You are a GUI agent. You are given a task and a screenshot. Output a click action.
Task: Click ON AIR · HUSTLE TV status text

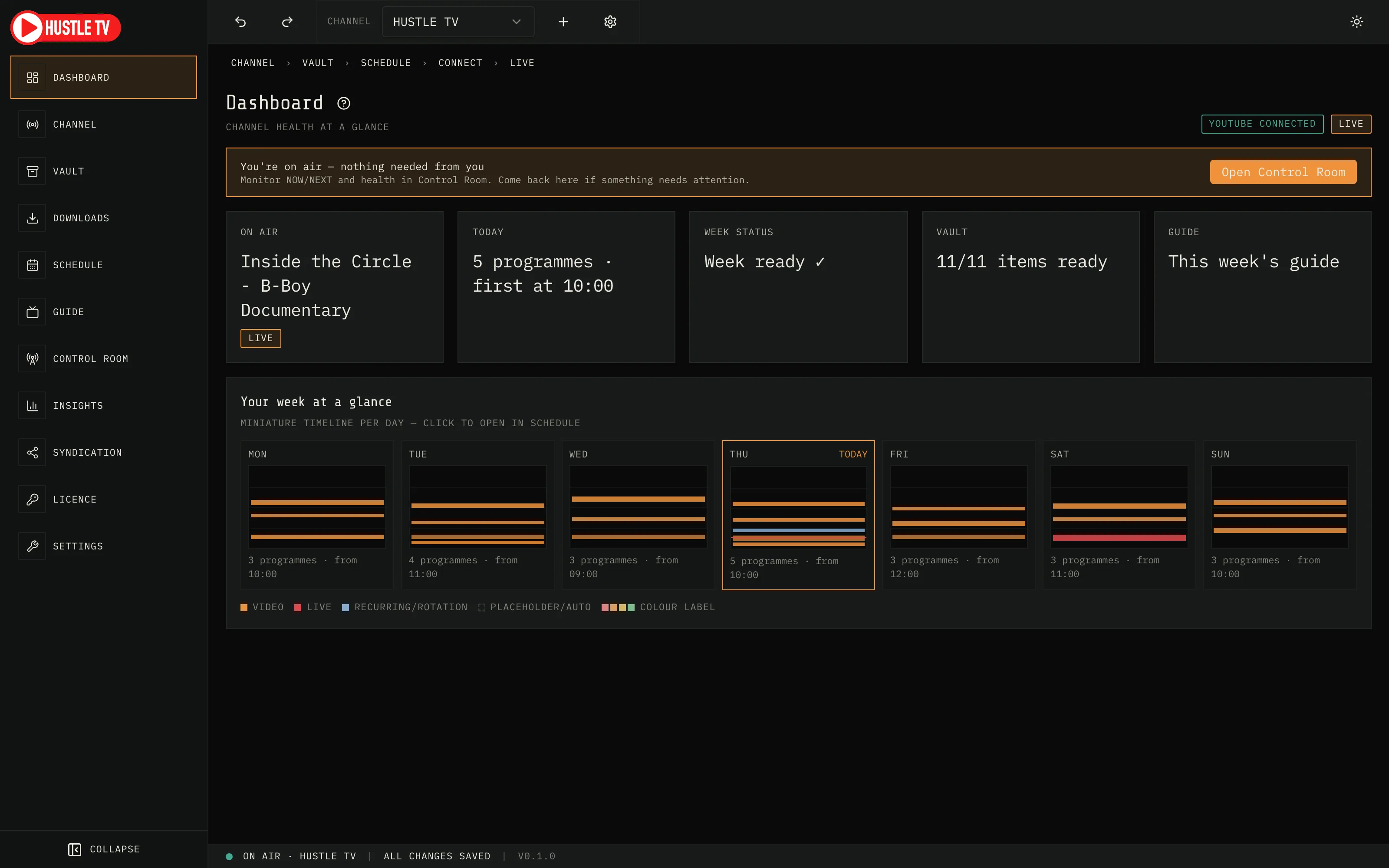299,857
